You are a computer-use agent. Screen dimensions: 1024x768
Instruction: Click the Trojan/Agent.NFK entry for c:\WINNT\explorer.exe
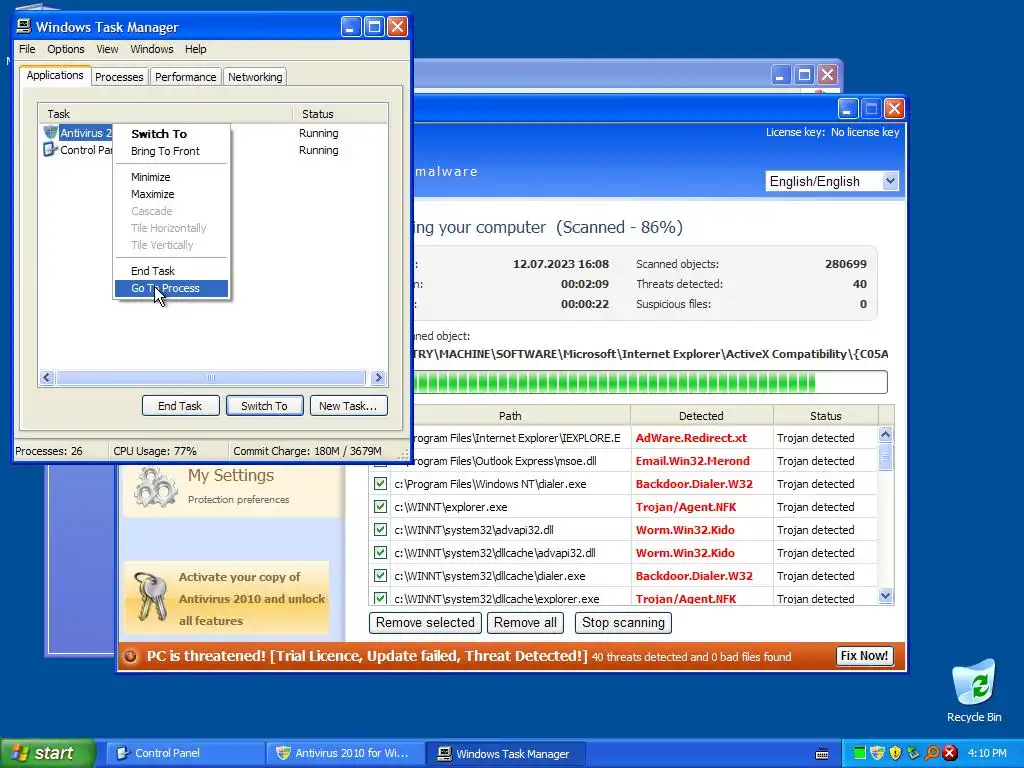pyautogui.click(x=686, y=507)
